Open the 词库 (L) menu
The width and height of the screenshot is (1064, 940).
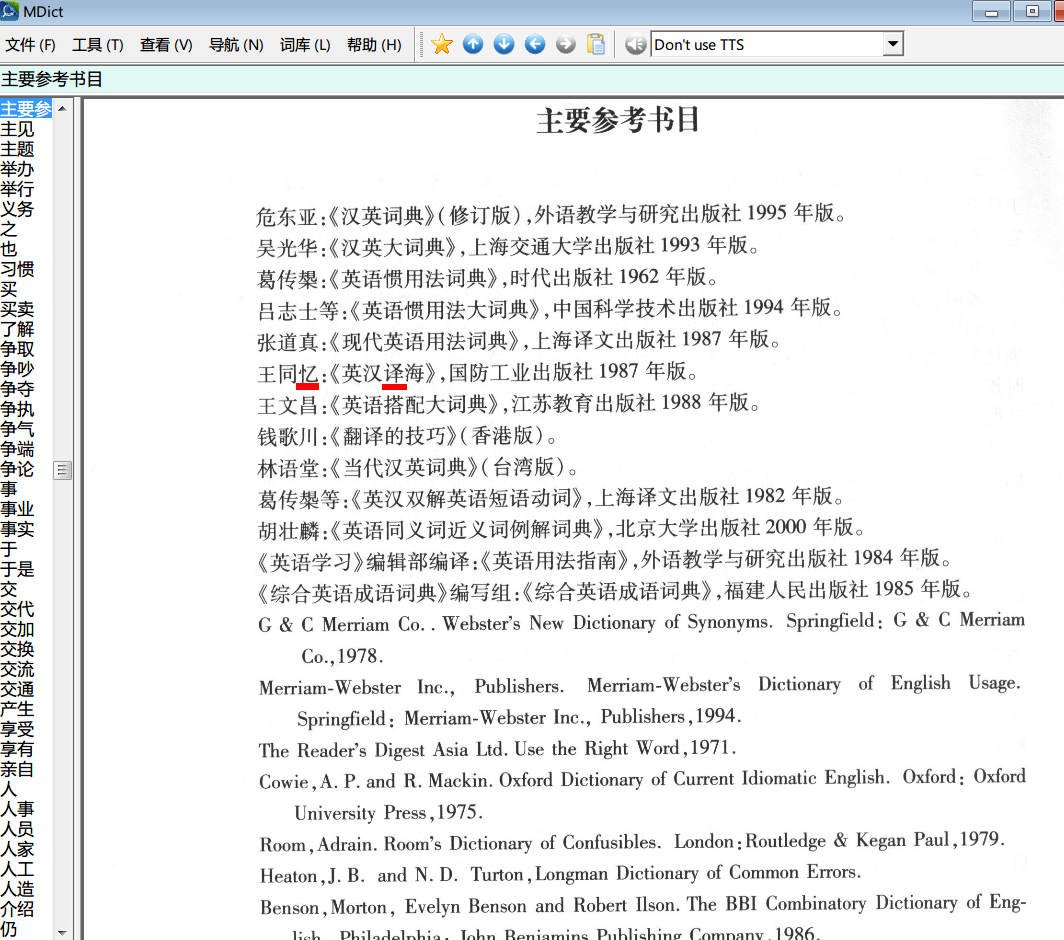point(305,45)
